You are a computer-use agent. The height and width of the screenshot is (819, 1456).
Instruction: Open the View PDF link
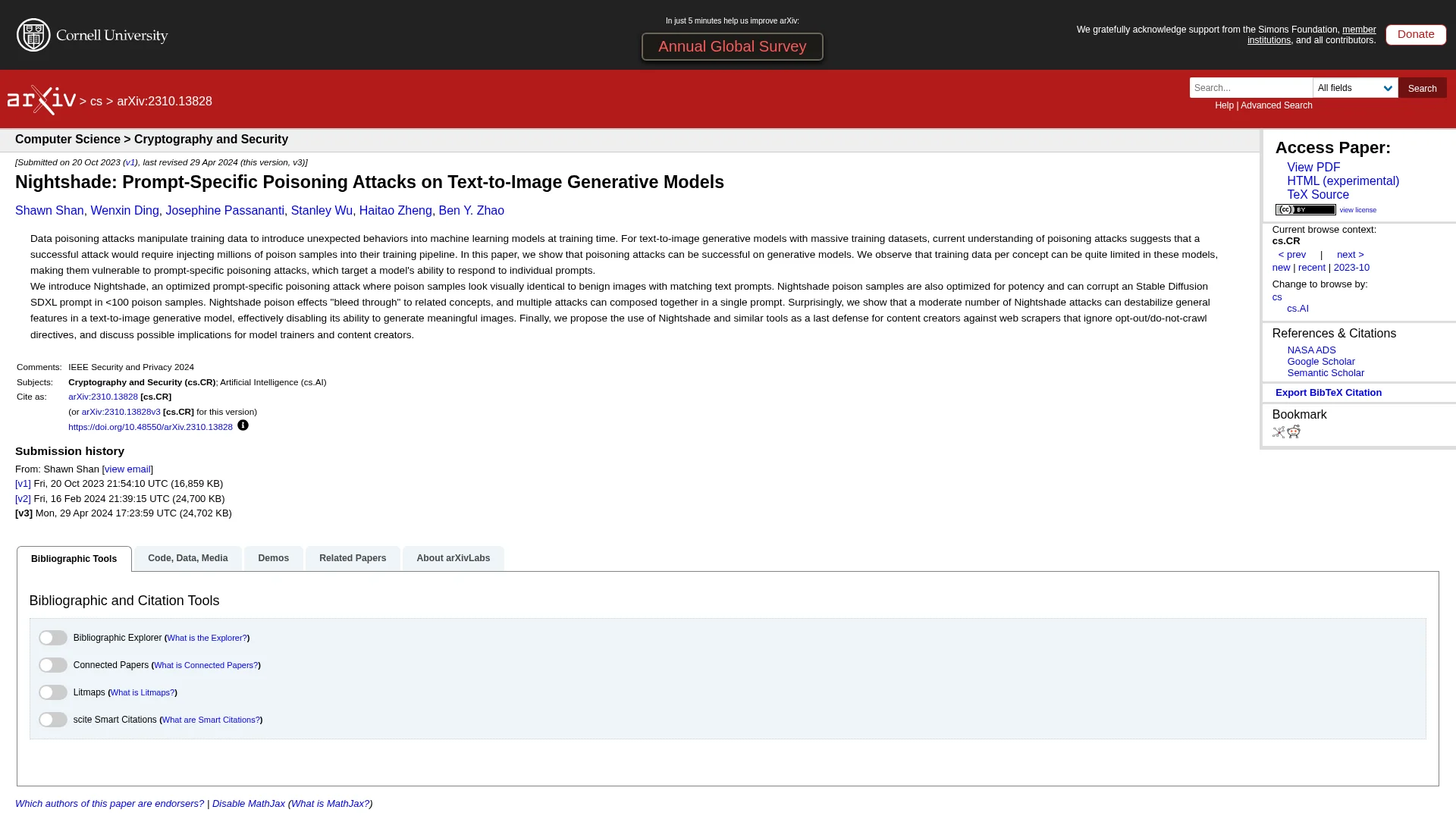pyautogui.click(x=1313, y=168)
